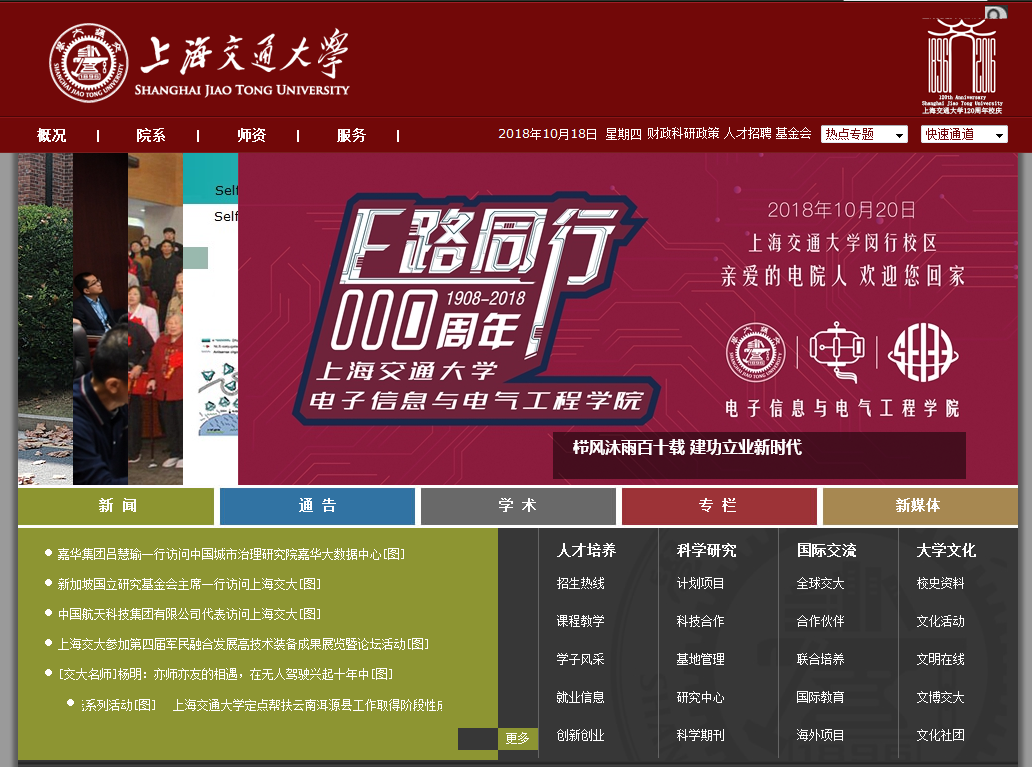The height and width of the screenshot is (767, 1032).
Task: Open the 基金会 link
Action: point(793,134)
